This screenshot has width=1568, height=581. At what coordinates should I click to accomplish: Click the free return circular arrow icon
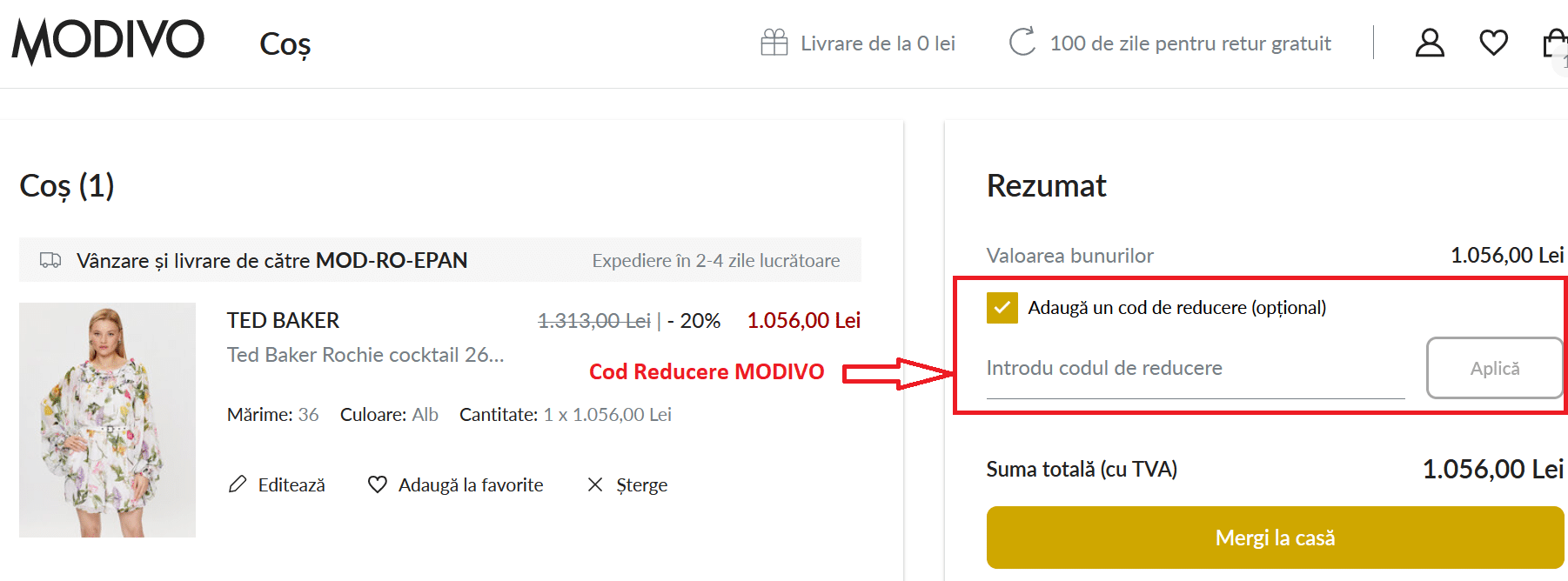(1022, 42)
